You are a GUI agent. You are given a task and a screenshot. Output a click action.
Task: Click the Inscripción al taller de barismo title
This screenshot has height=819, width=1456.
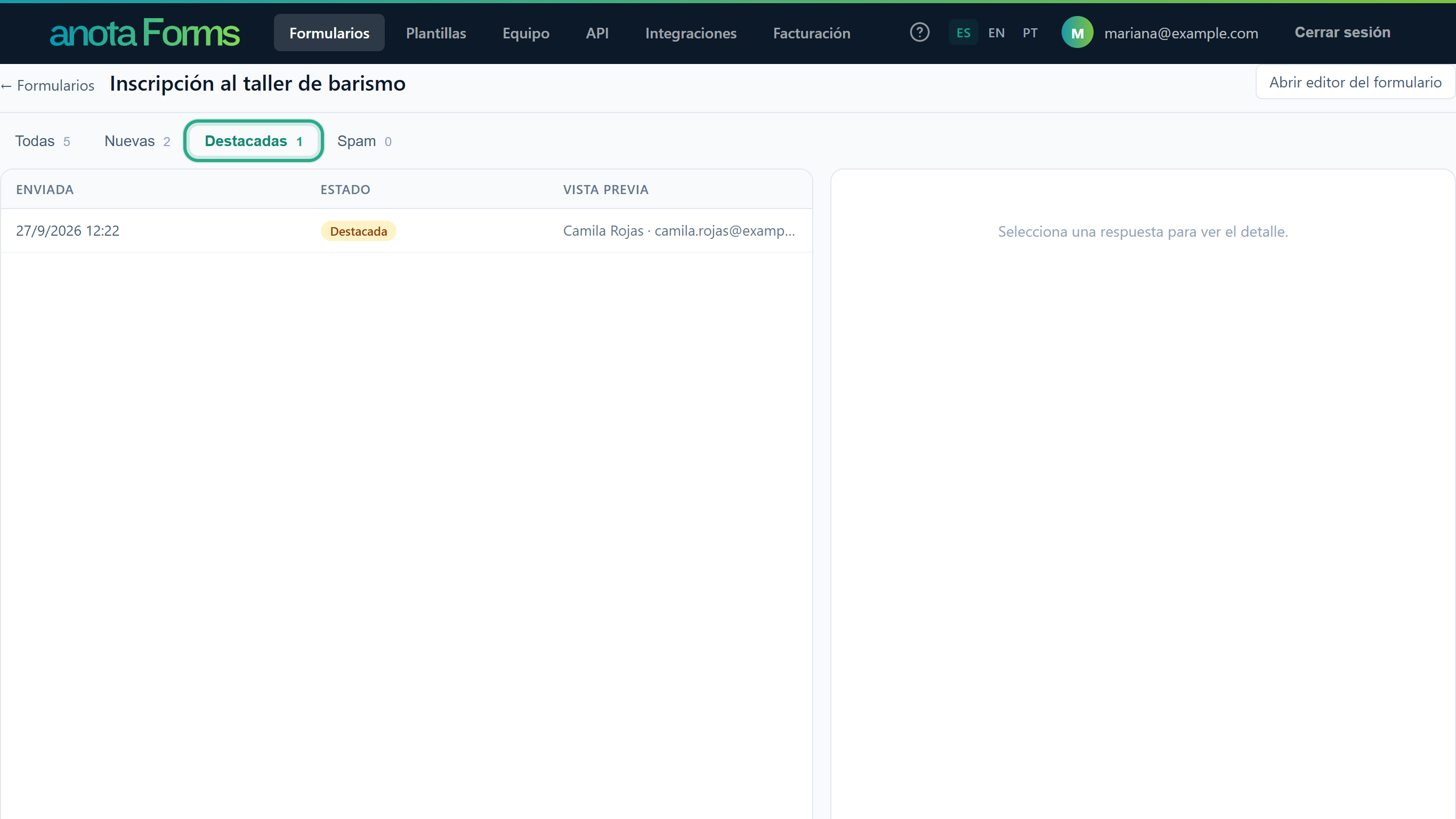coord(257,84)
